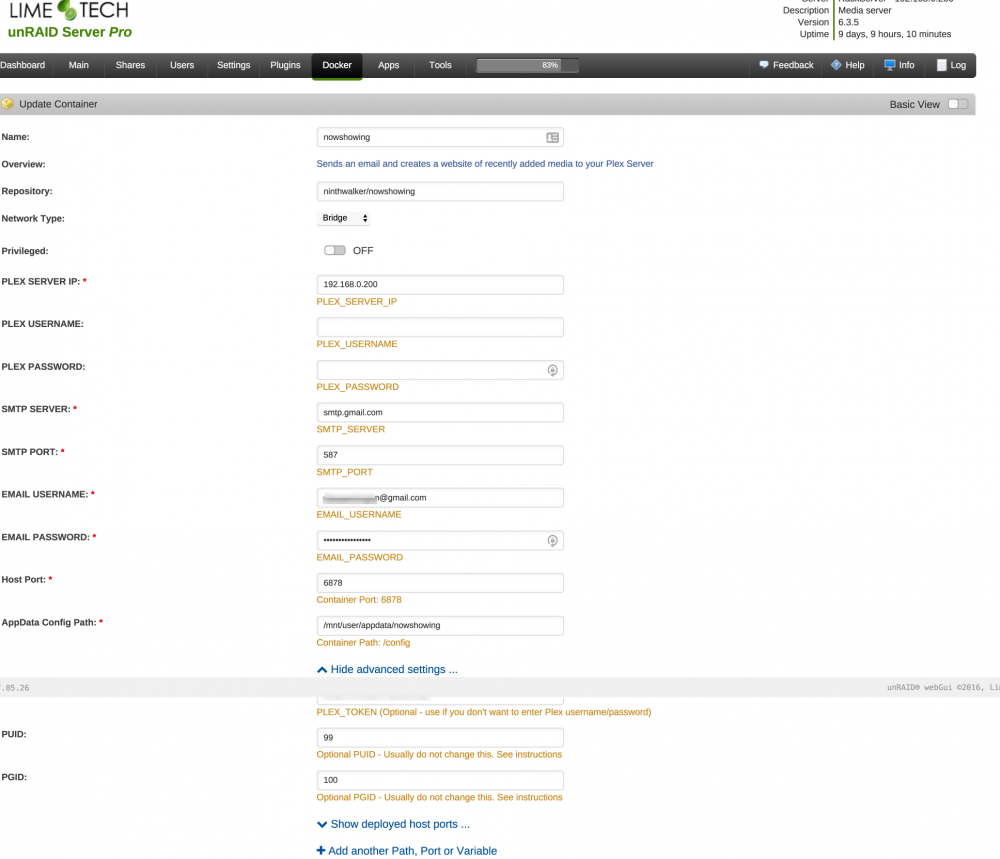Click the PGID field showing 100
The image size is (1000, 859).
tap(439, 780)
